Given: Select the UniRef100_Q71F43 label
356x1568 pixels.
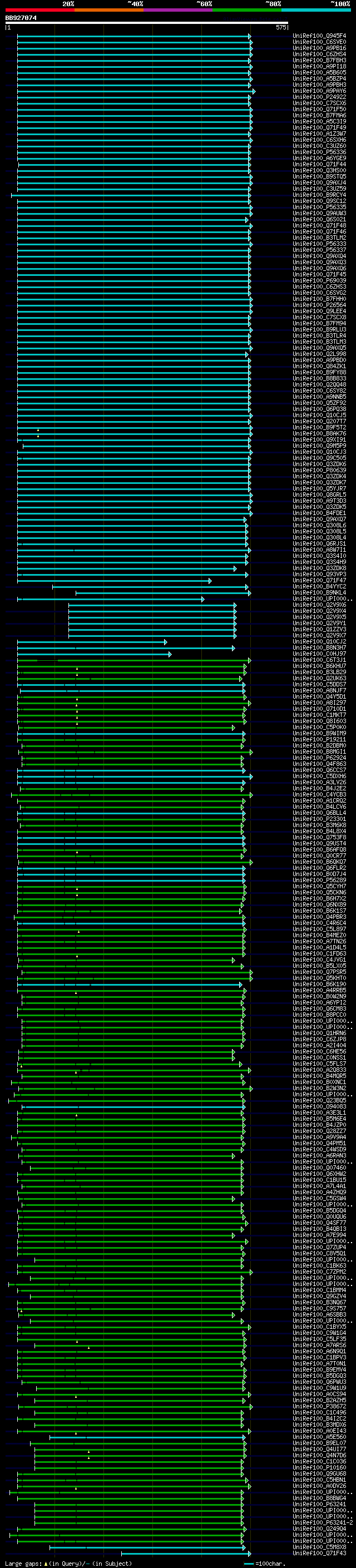Looking at the screenshot, I should pyautogui.click(x=319, y=1553).
